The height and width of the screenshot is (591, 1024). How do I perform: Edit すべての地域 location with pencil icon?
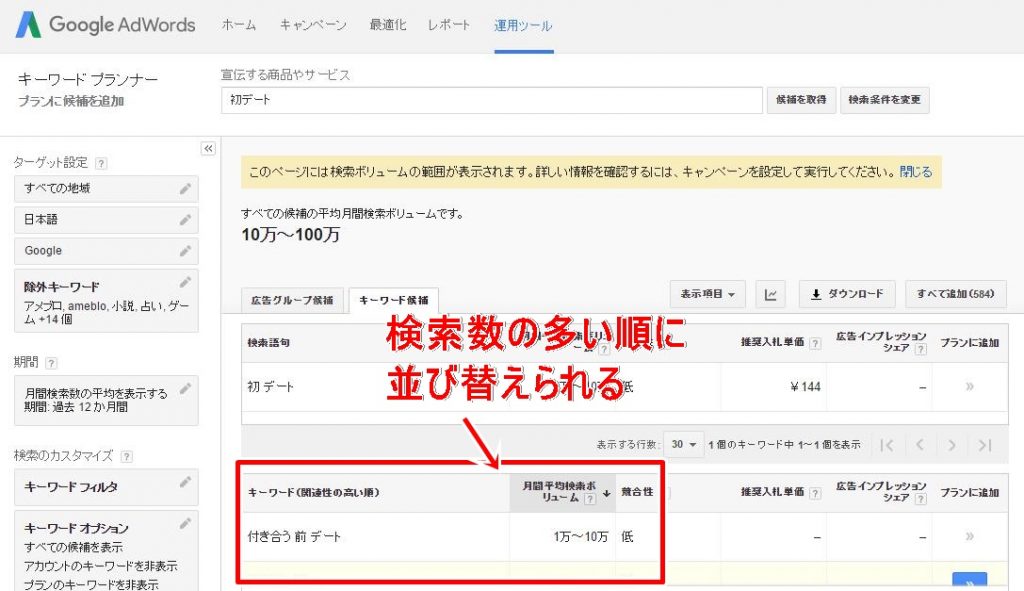185,189
